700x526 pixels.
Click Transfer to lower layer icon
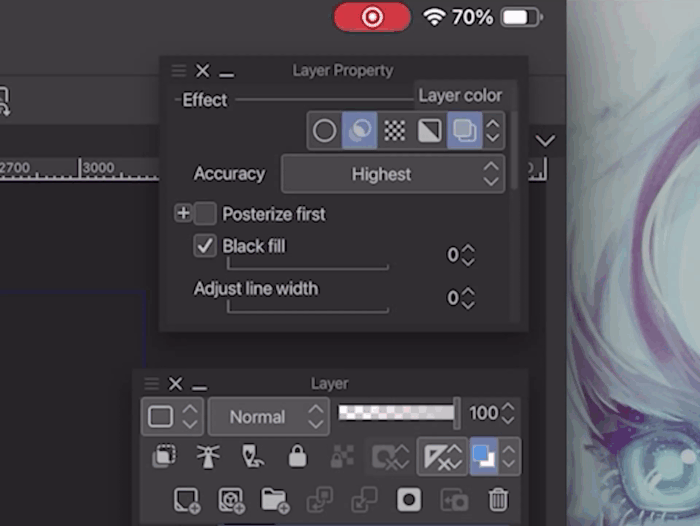(320, 500)
